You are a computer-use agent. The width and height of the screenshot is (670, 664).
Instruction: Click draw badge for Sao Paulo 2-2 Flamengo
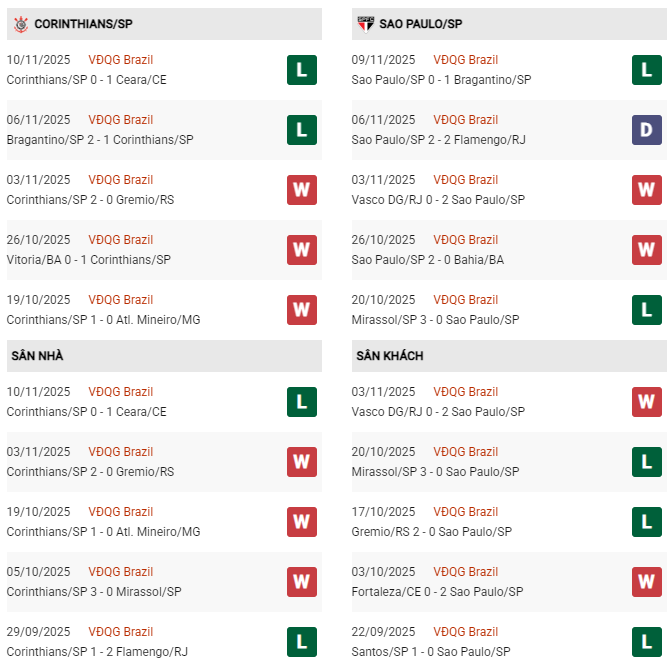(x=647, y=130)
